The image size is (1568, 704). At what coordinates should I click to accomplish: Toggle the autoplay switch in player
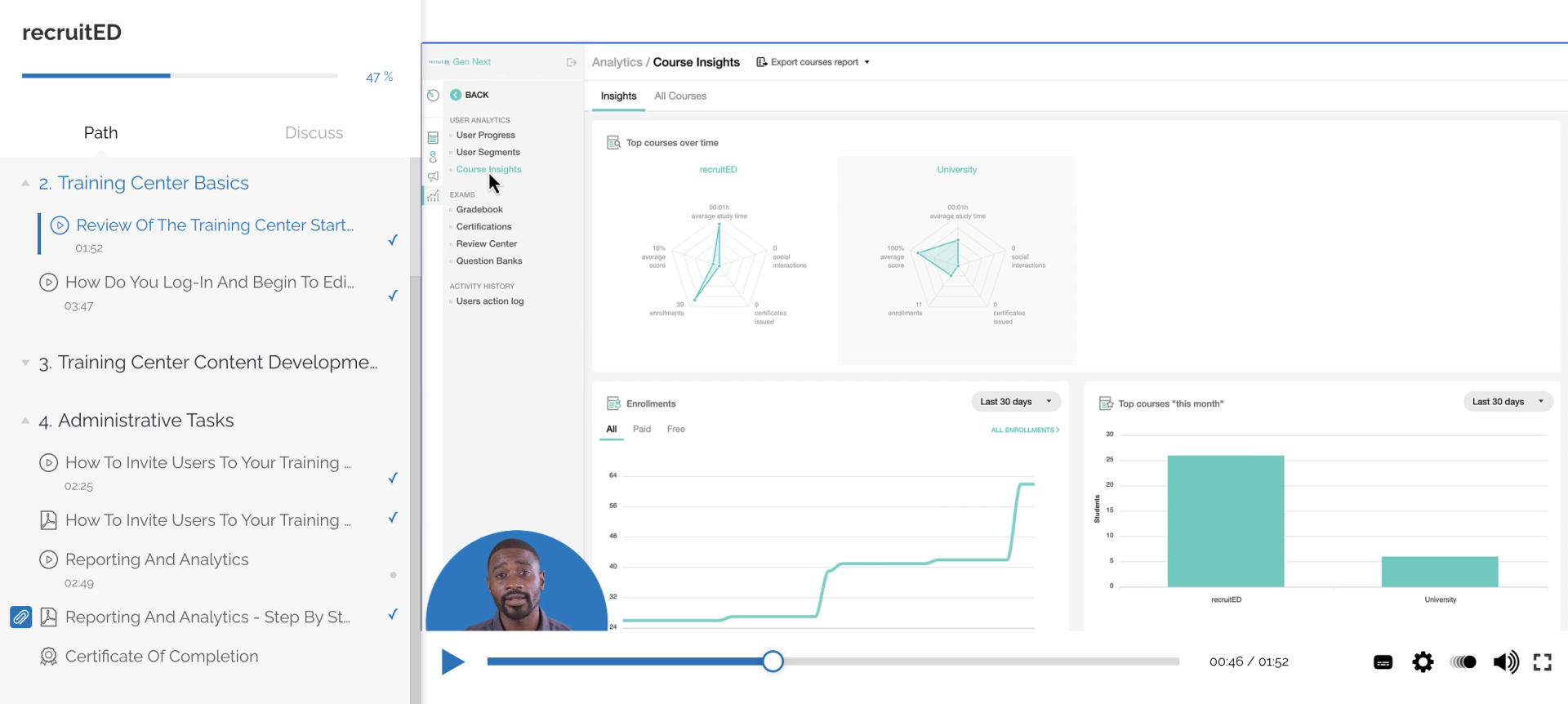click(x=1463, y=662)
